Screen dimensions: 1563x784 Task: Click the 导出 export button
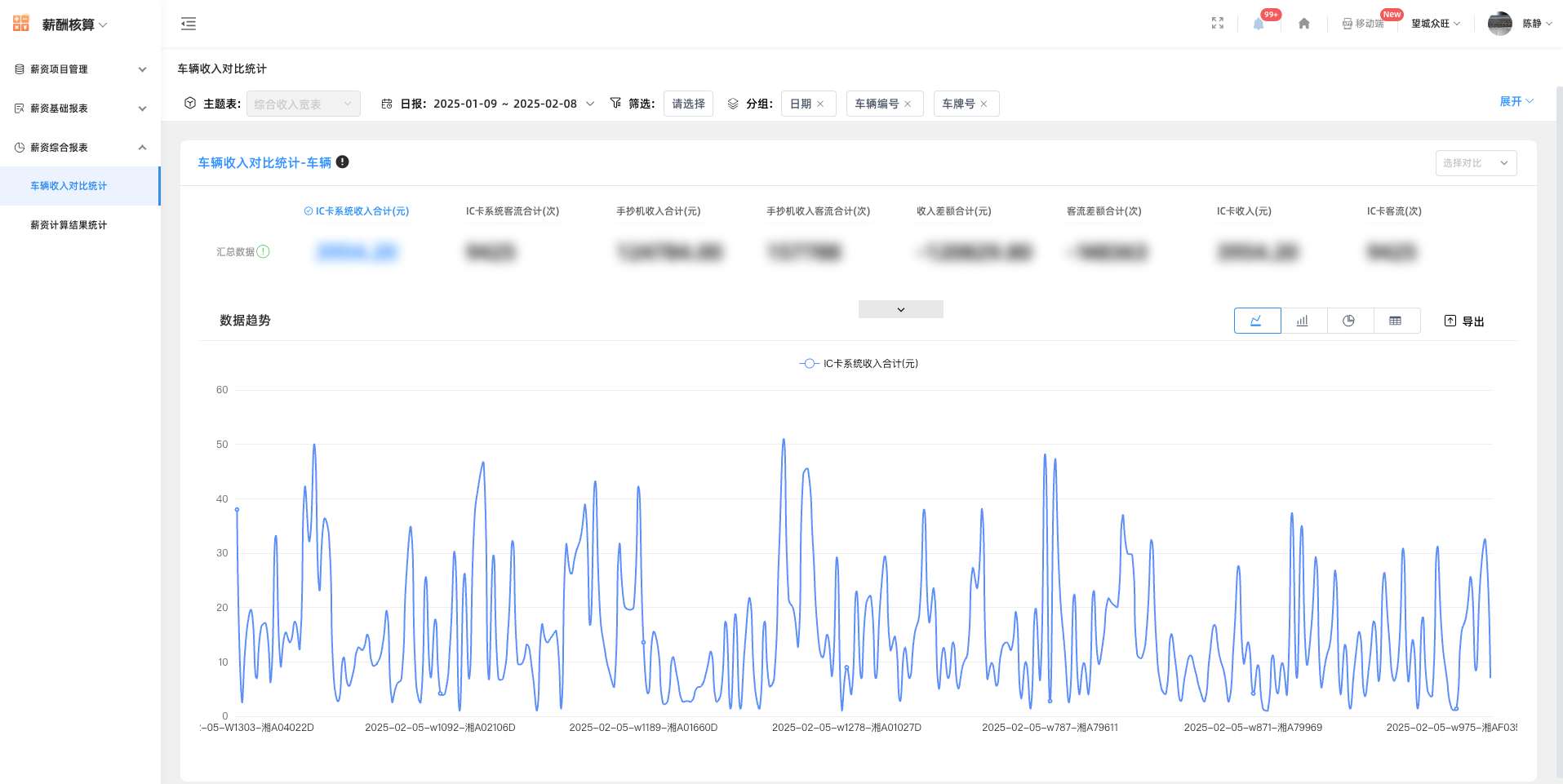tap(1464, 321)
